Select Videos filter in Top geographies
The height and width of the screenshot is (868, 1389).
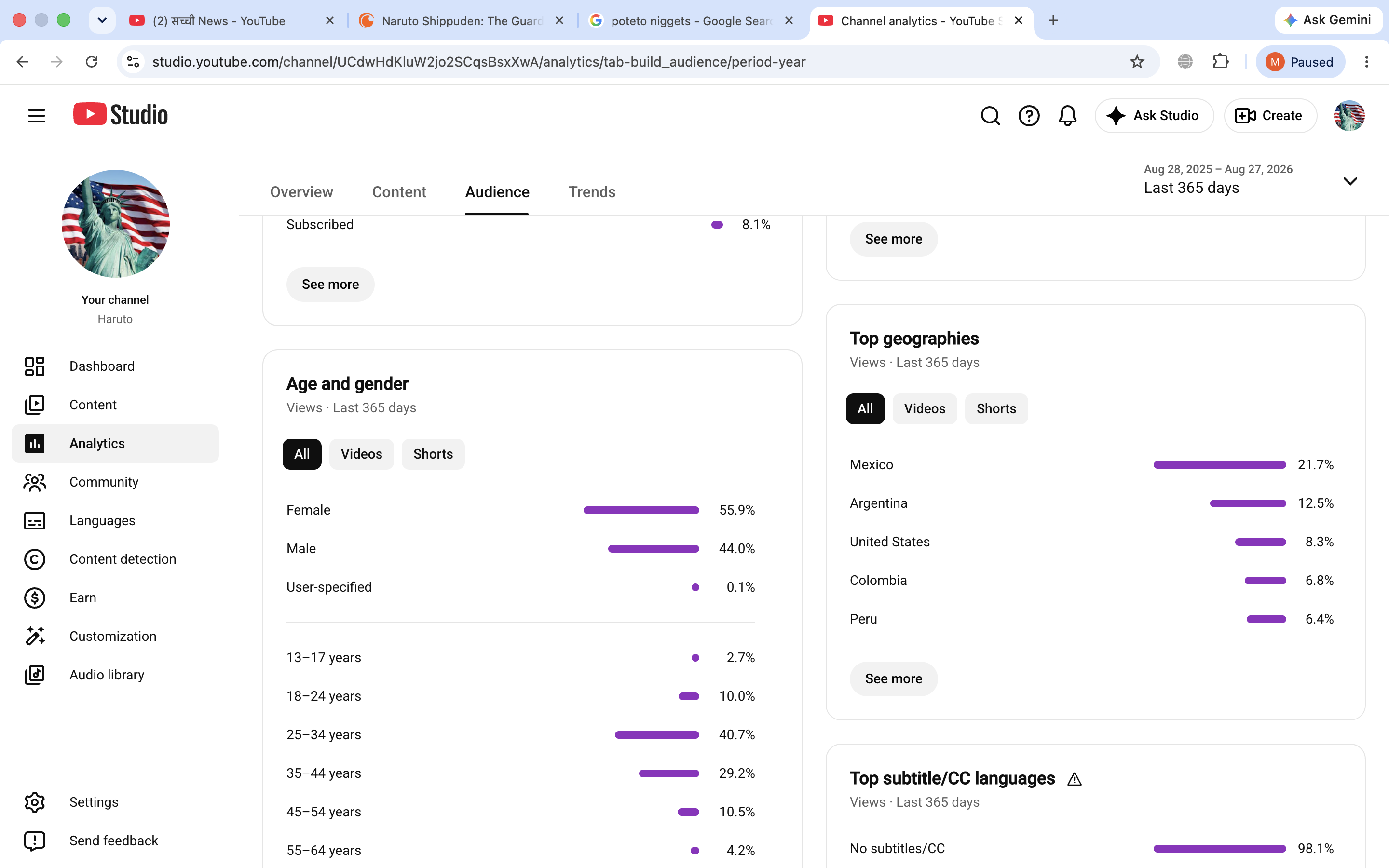[925, 409]
